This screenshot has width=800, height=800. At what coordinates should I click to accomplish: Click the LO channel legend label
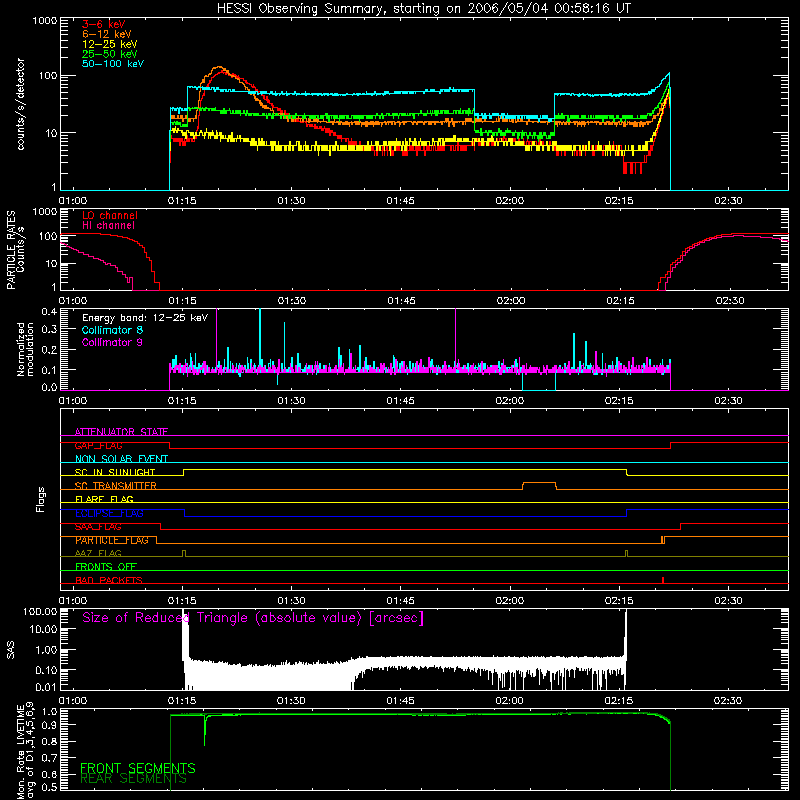coord(110,215)
